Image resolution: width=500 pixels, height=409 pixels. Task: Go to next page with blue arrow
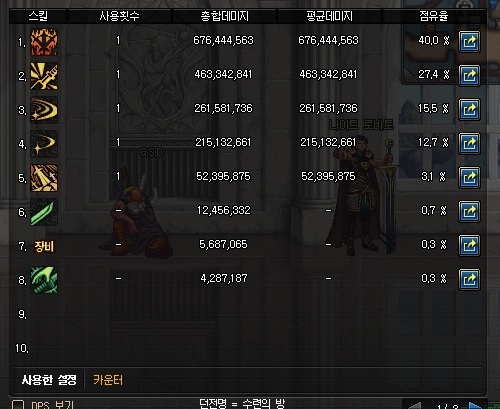click(476, 406)
